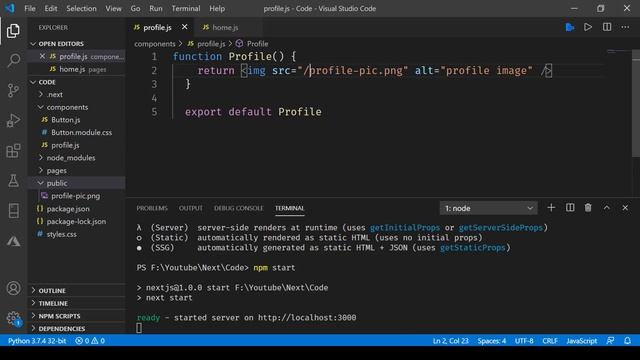
Task: Switch to the DEBUG CONSOLE tab
Action: click(x=238, y=208)
